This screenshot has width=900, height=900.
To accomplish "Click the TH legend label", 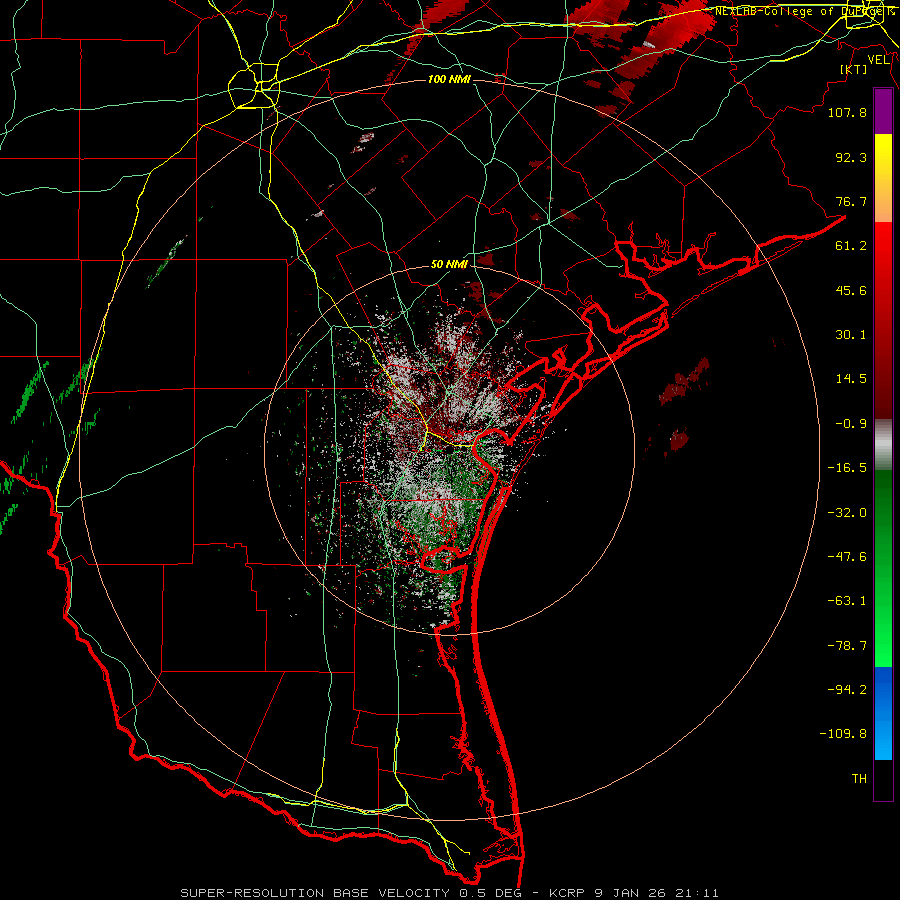I will click(x=859, y=779).
